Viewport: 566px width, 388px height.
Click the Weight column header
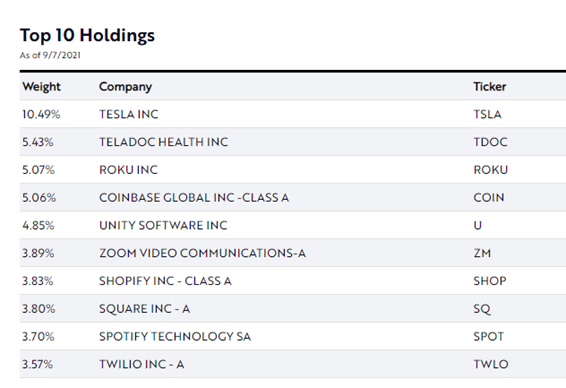point(41,87)
